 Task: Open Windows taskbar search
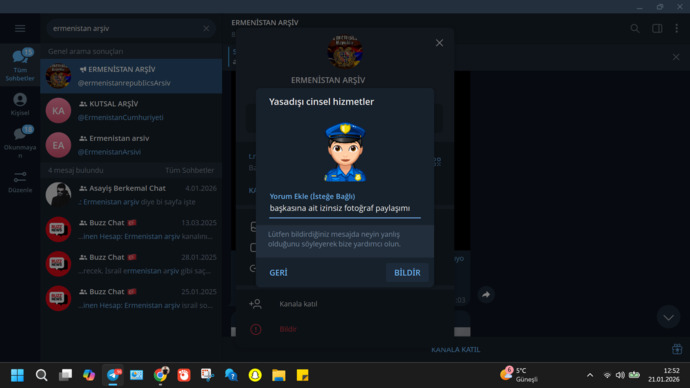(x=41, y=375)
